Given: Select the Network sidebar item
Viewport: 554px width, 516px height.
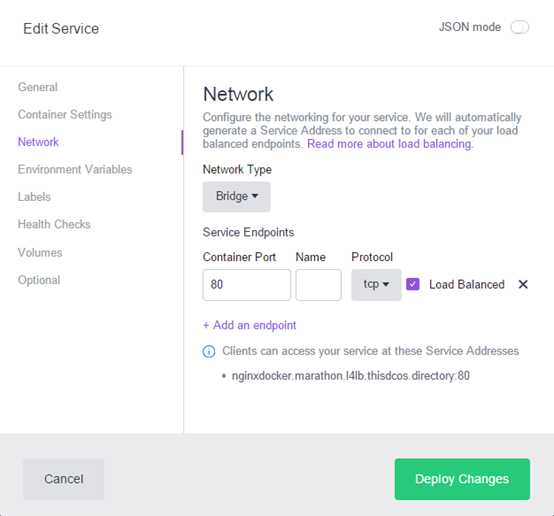Looking at the screenshot, I should (38, 142).
